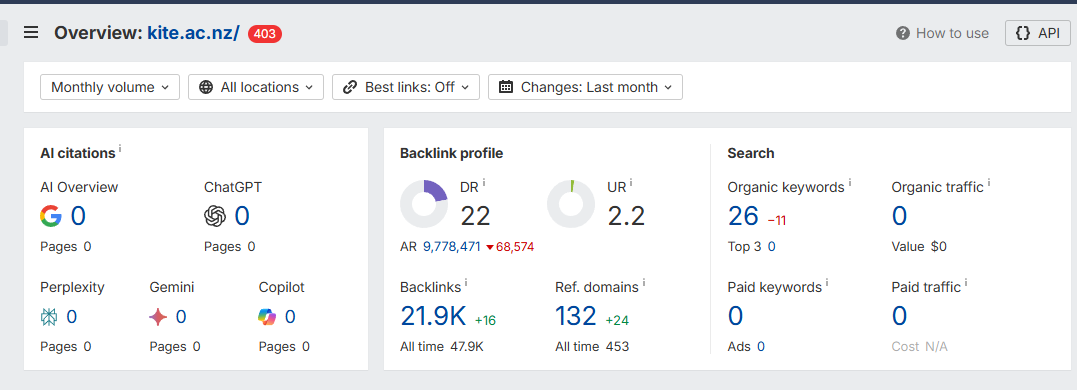Click the AR value 9,778,471
Screen dimensions: 1077x390
pos(451,246)
